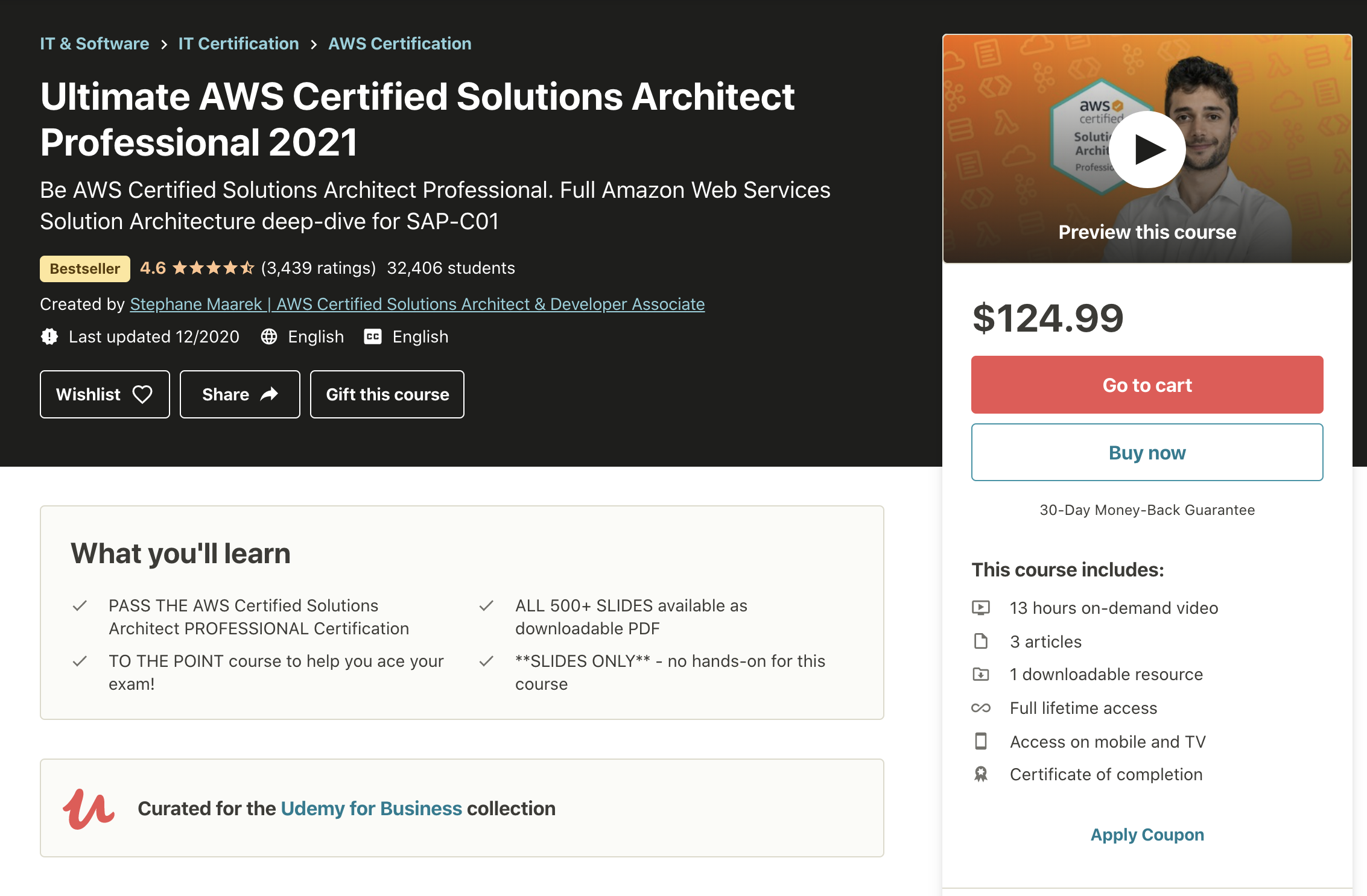Click 'This course includes:' heading
This screenshot has height=896, width=1367.
click(x=1067, y=569)
